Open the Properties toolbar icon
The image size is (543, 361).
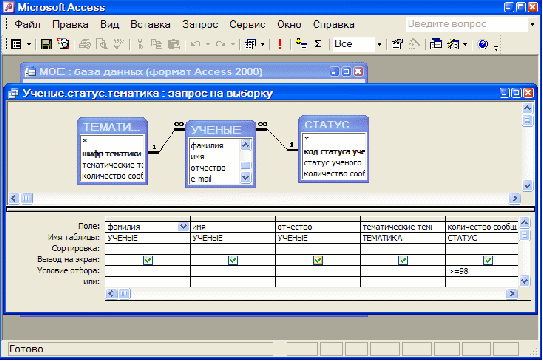[397, 44]
